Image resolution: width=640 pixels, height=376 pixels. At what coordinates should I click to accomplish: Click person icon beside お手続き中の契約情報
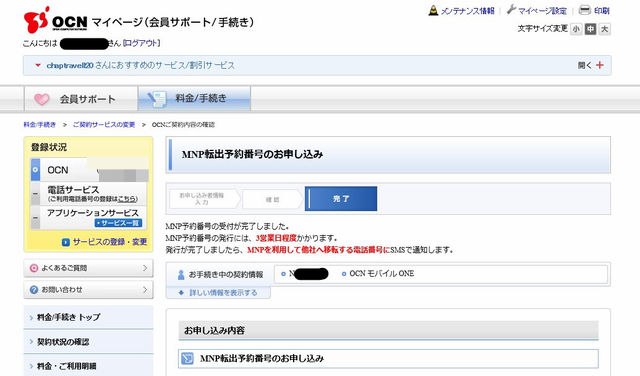181,275
